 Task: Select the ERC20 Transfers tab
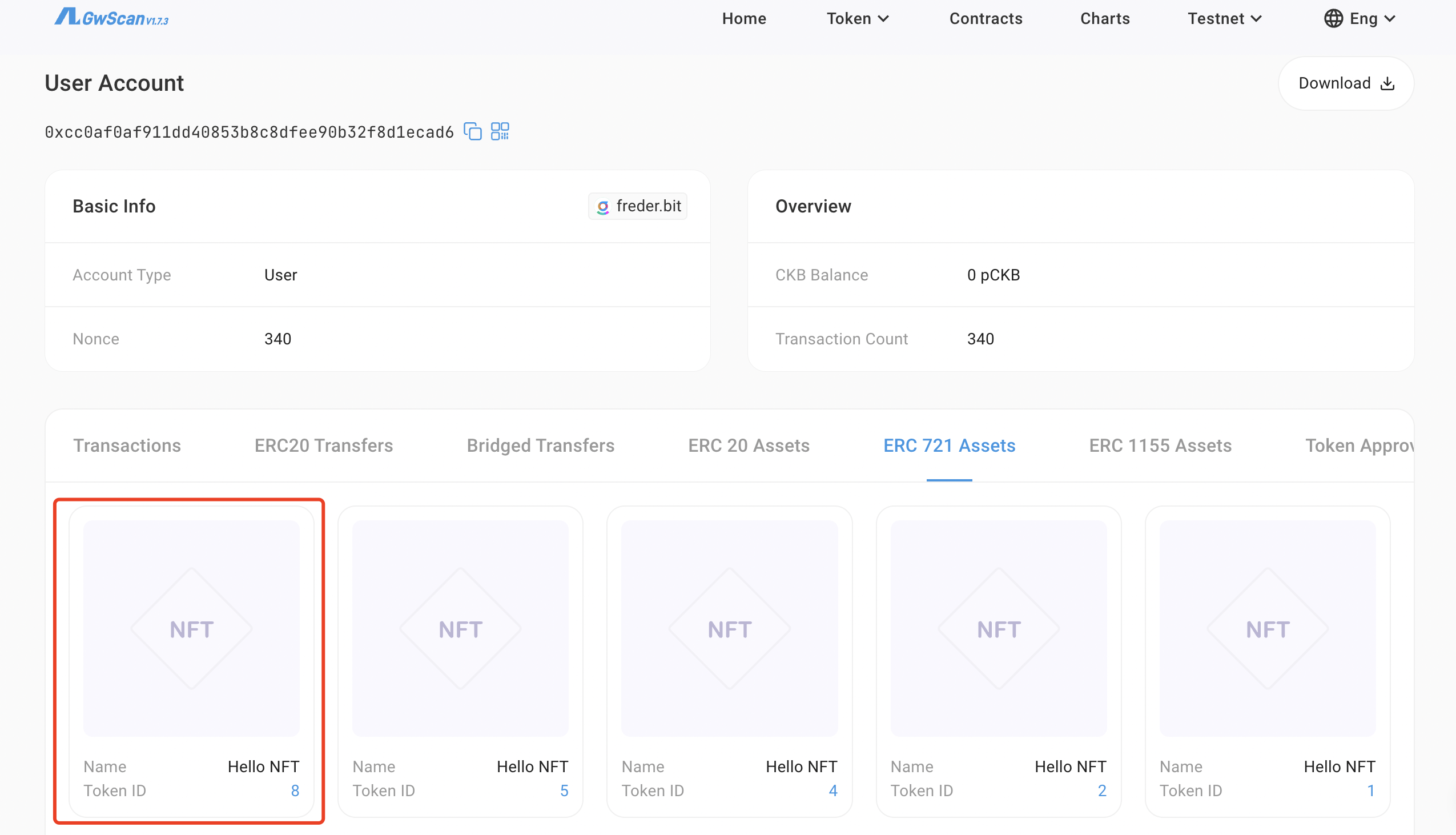pos(323,445)
